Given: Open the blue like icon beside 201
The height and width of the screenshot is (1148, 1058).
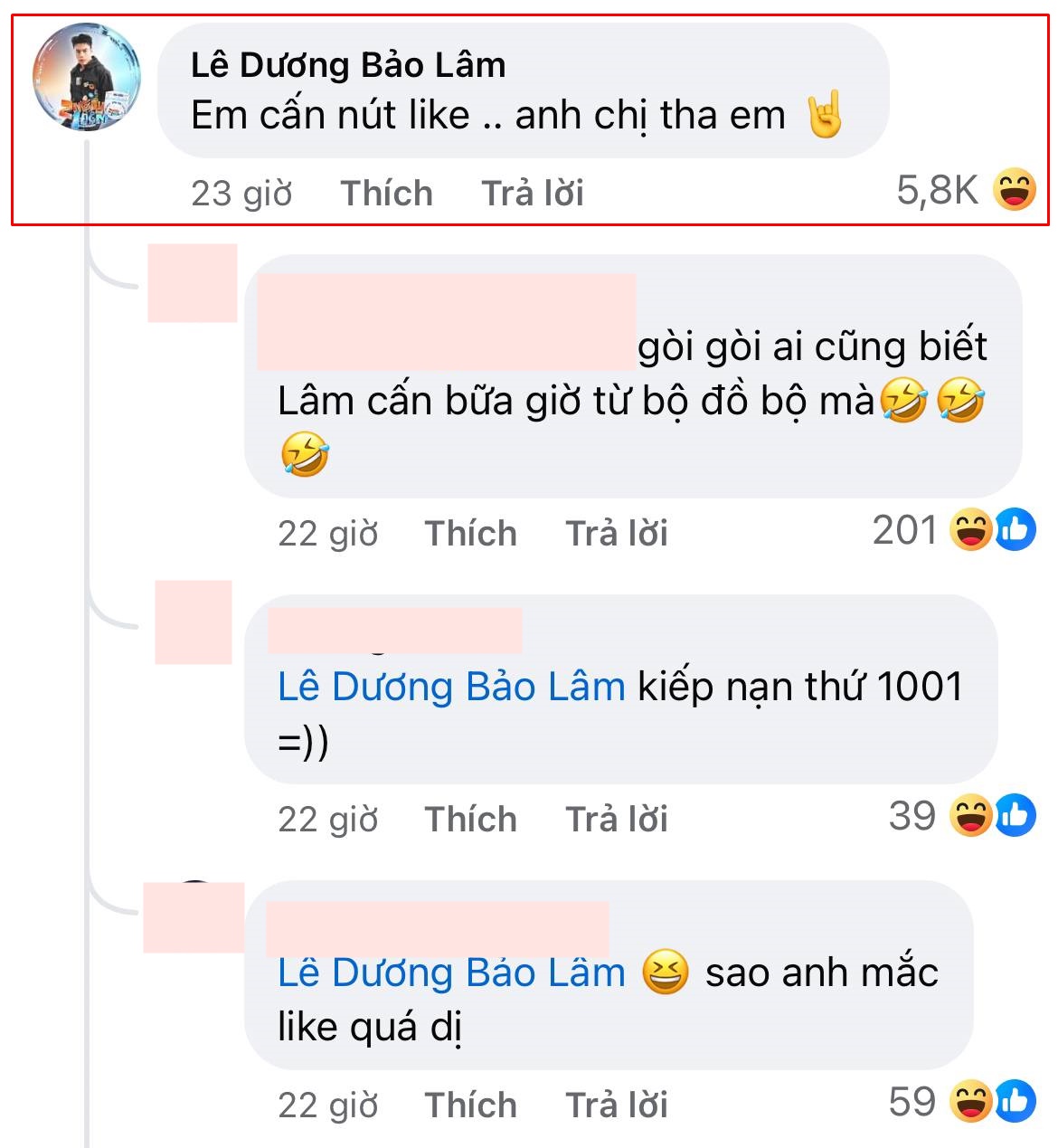Looking at the screenshot, I should (1016, 530).
